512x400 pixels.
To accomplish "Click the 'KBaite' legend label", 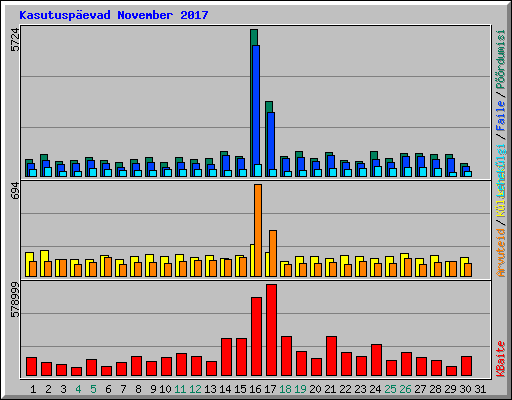I will (x=501, y=359).
